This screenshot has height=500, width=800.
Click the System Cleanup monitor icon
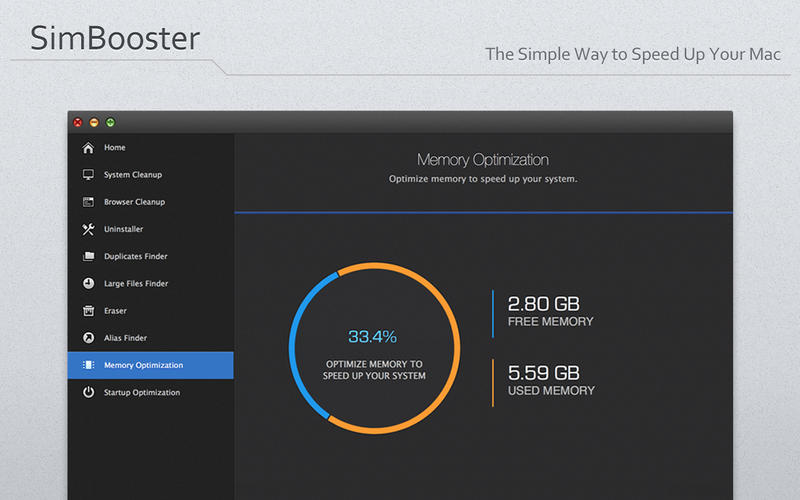[88, 175]
